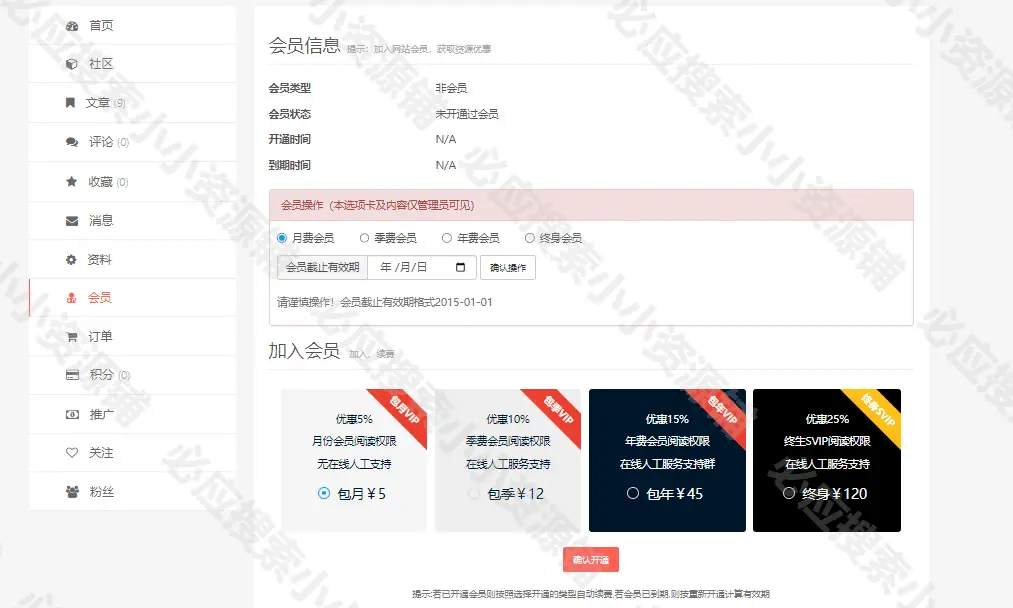Click the cube icon beside 社区
Viewport: 1013px width, 608px height.
72,64
